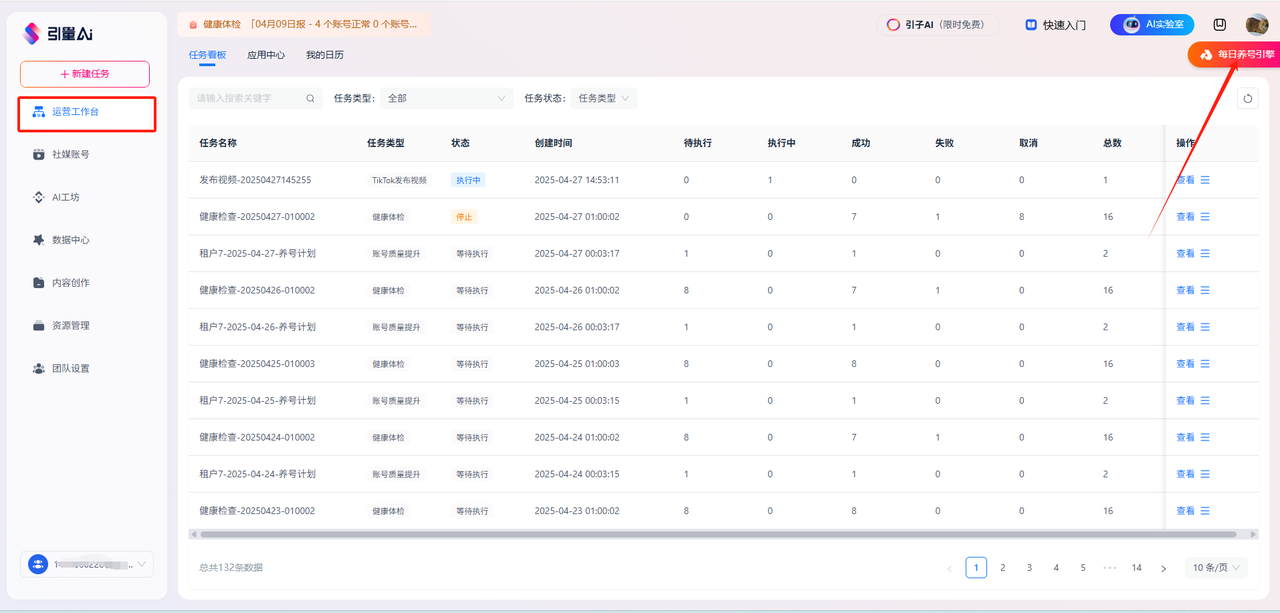This screenshot has height=613, width=1280.
Task: Click the 内容创作 folder icon
Action: (x=39, y=283)
